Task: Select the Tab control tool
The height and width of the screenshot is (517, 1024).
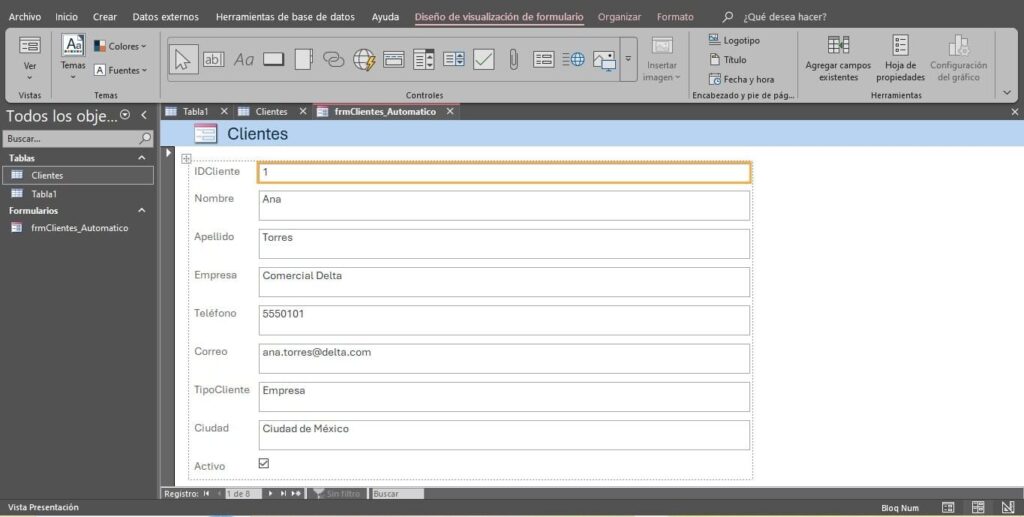Action: point(304,60)
